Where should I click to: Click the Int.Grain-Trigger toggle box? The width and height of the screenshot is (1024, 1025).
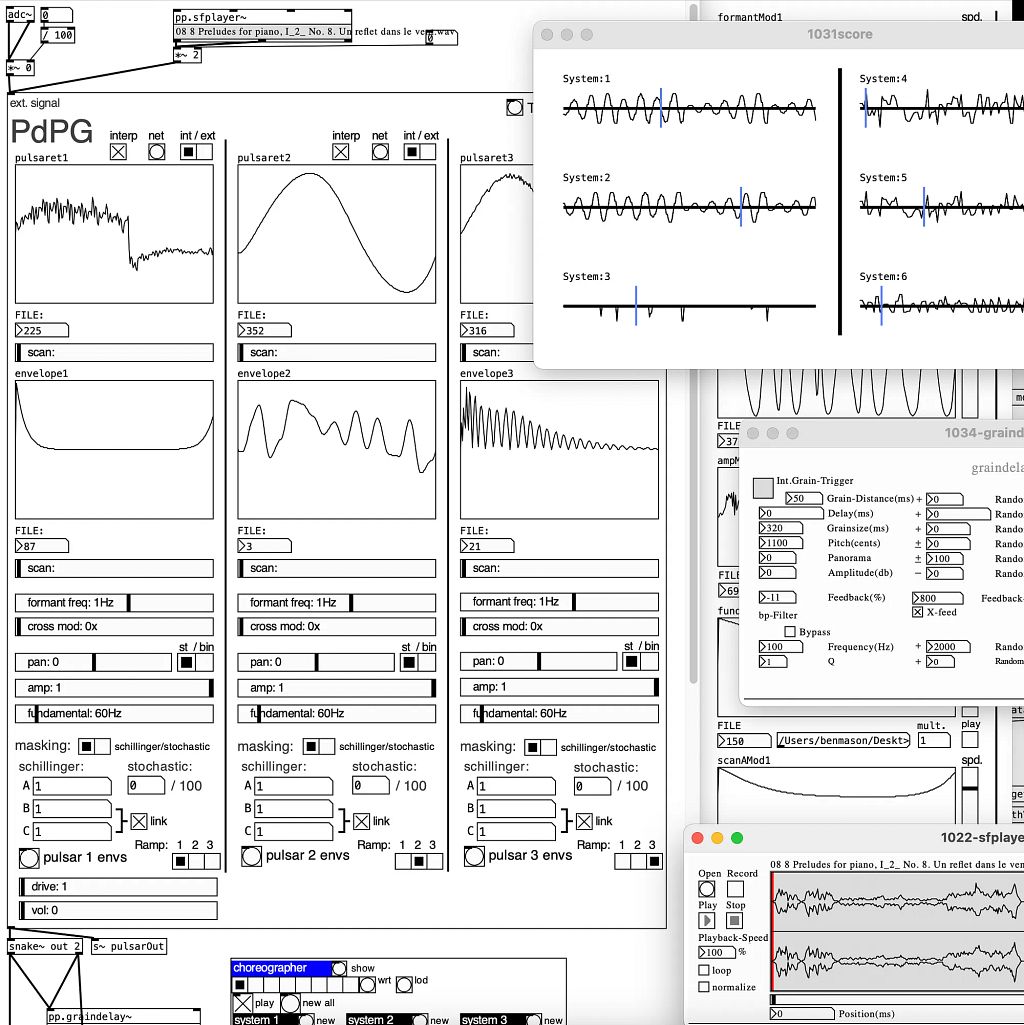pyautogui.click(x=763, y=488)
